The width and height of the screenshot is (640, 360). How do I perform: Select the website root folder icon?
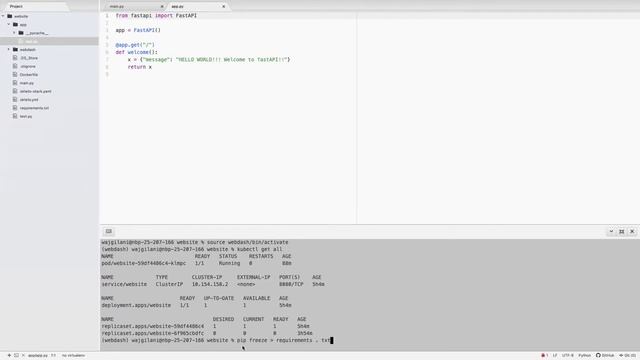coord(10,16)
